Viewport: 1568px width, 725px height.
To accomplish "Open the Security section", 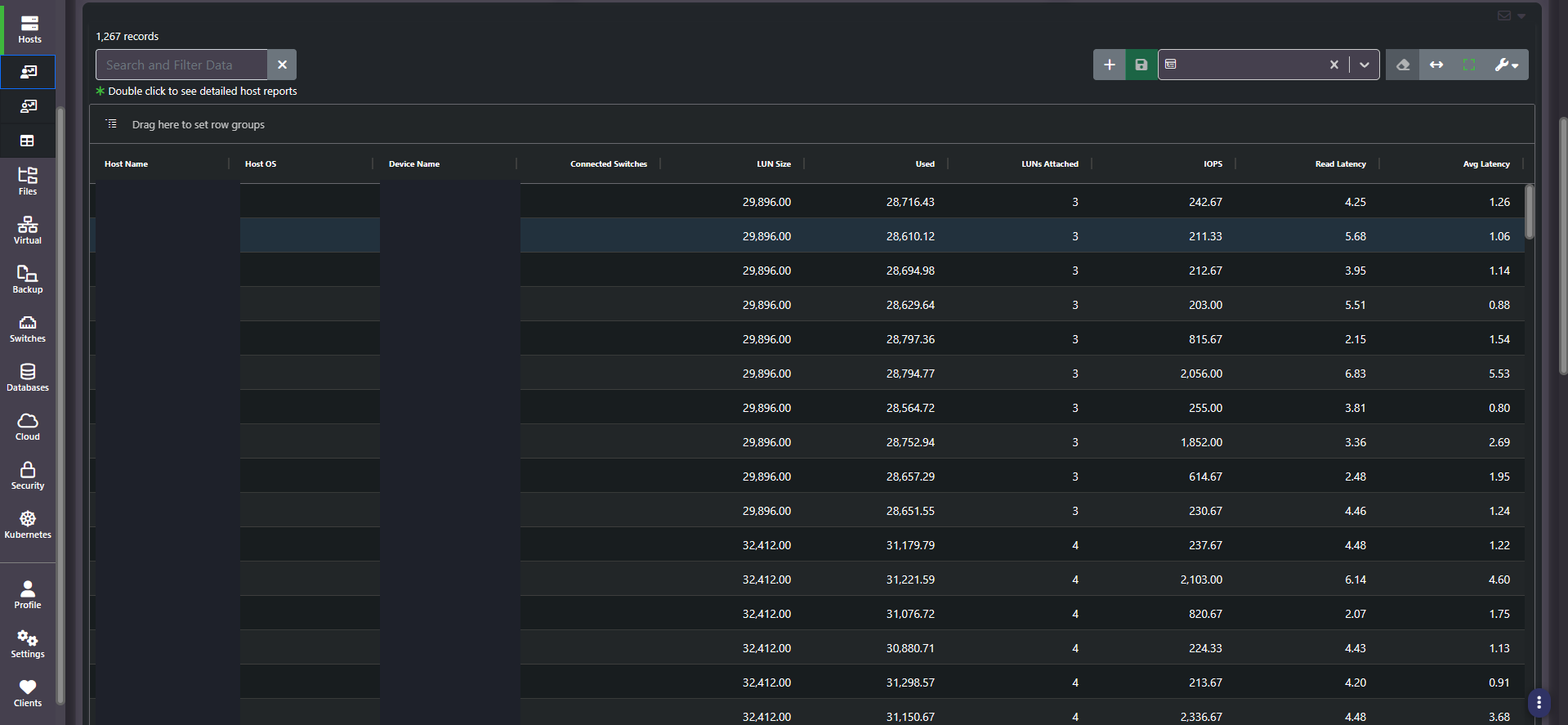I will click(28, 475).
